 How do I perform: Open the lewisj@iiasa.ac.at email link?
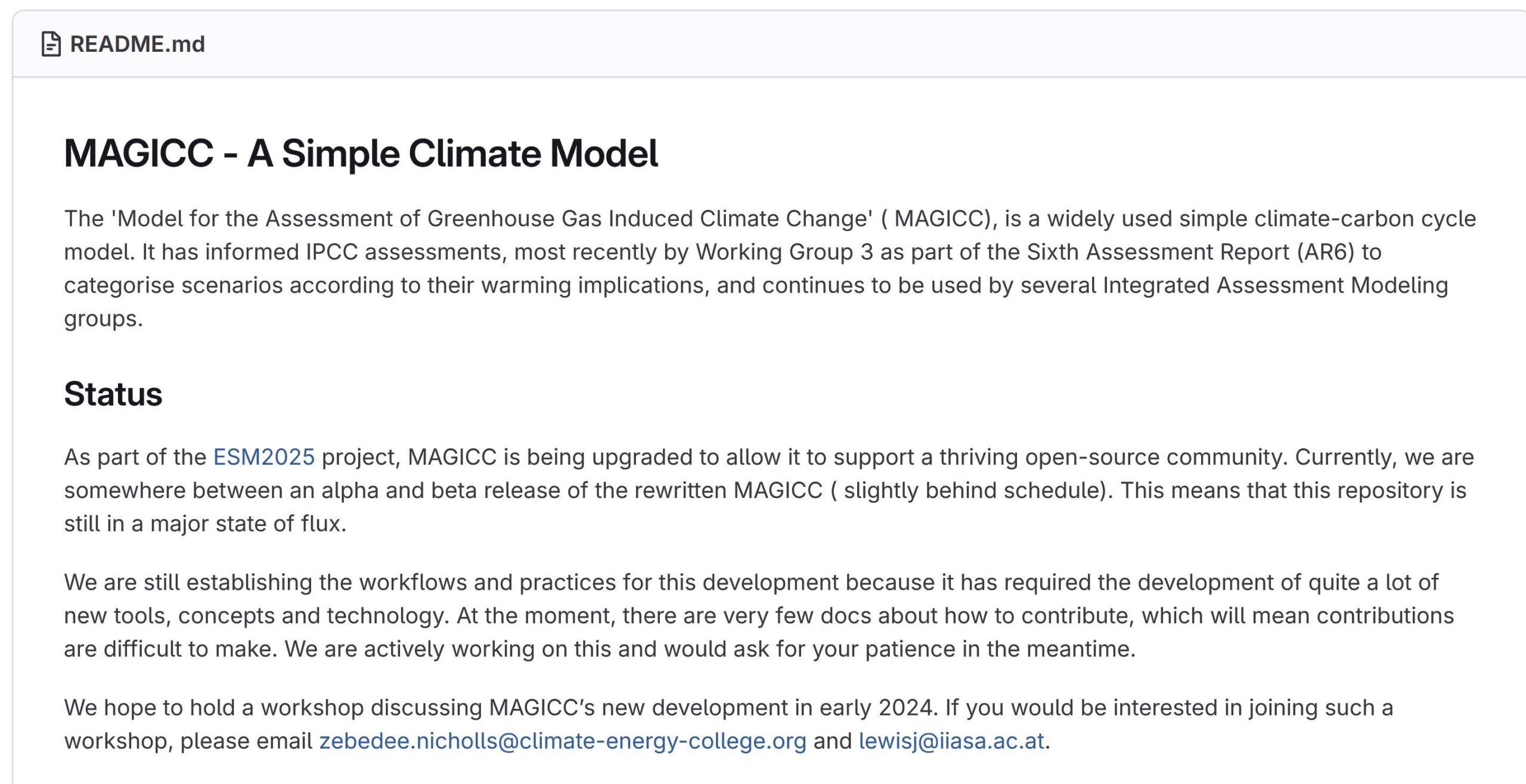pyautogui.click(x=951, y=741)
